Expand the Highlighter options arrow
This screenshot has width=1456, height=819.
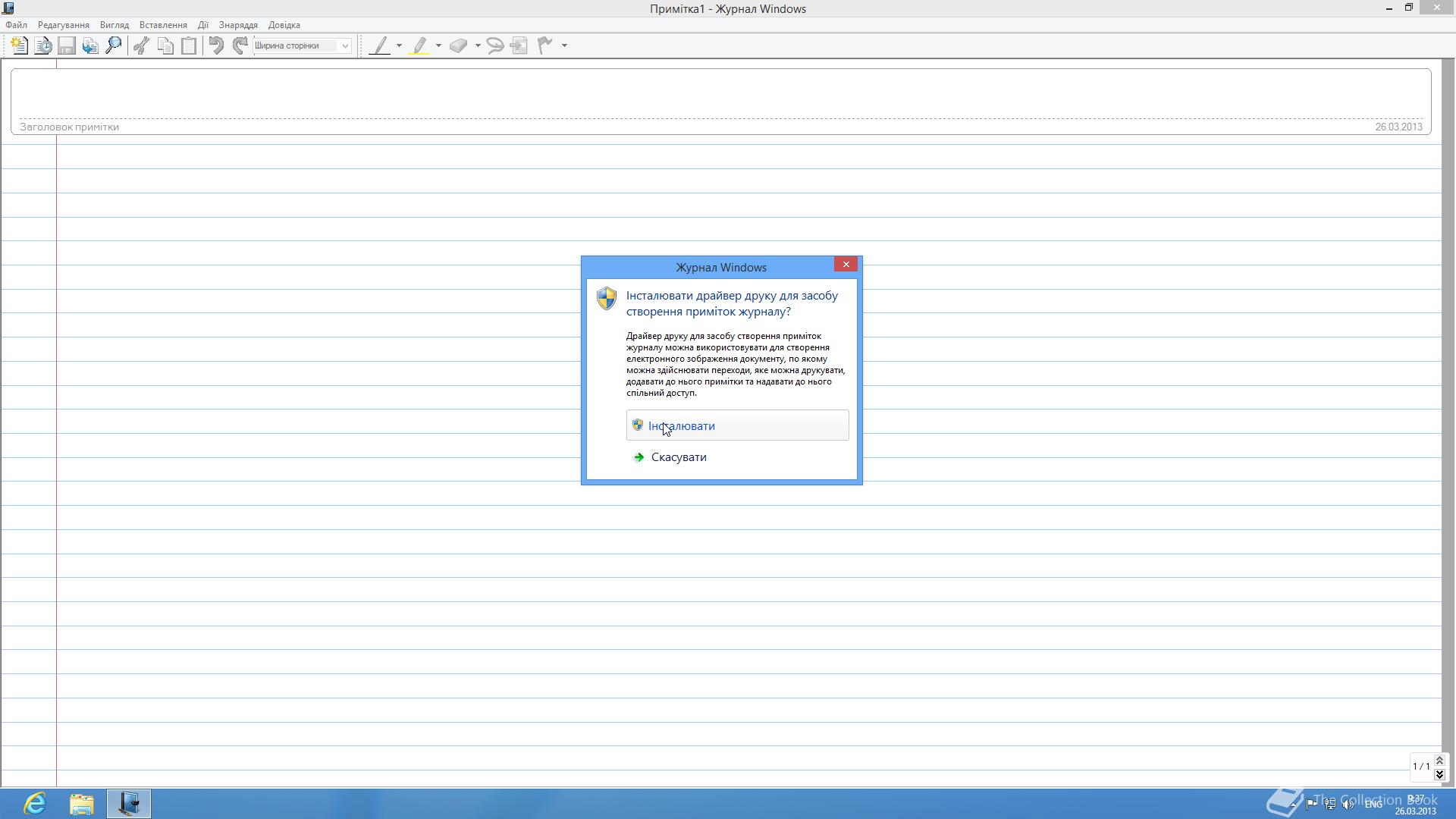click(x=438, y=45)
